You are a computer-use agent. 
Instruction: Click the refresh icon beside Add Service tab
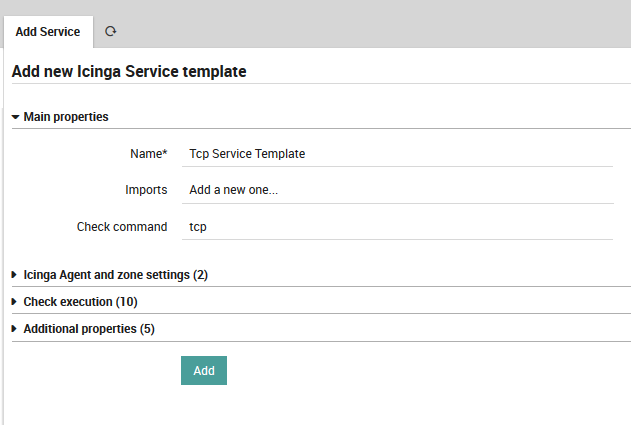coord(110,32)
